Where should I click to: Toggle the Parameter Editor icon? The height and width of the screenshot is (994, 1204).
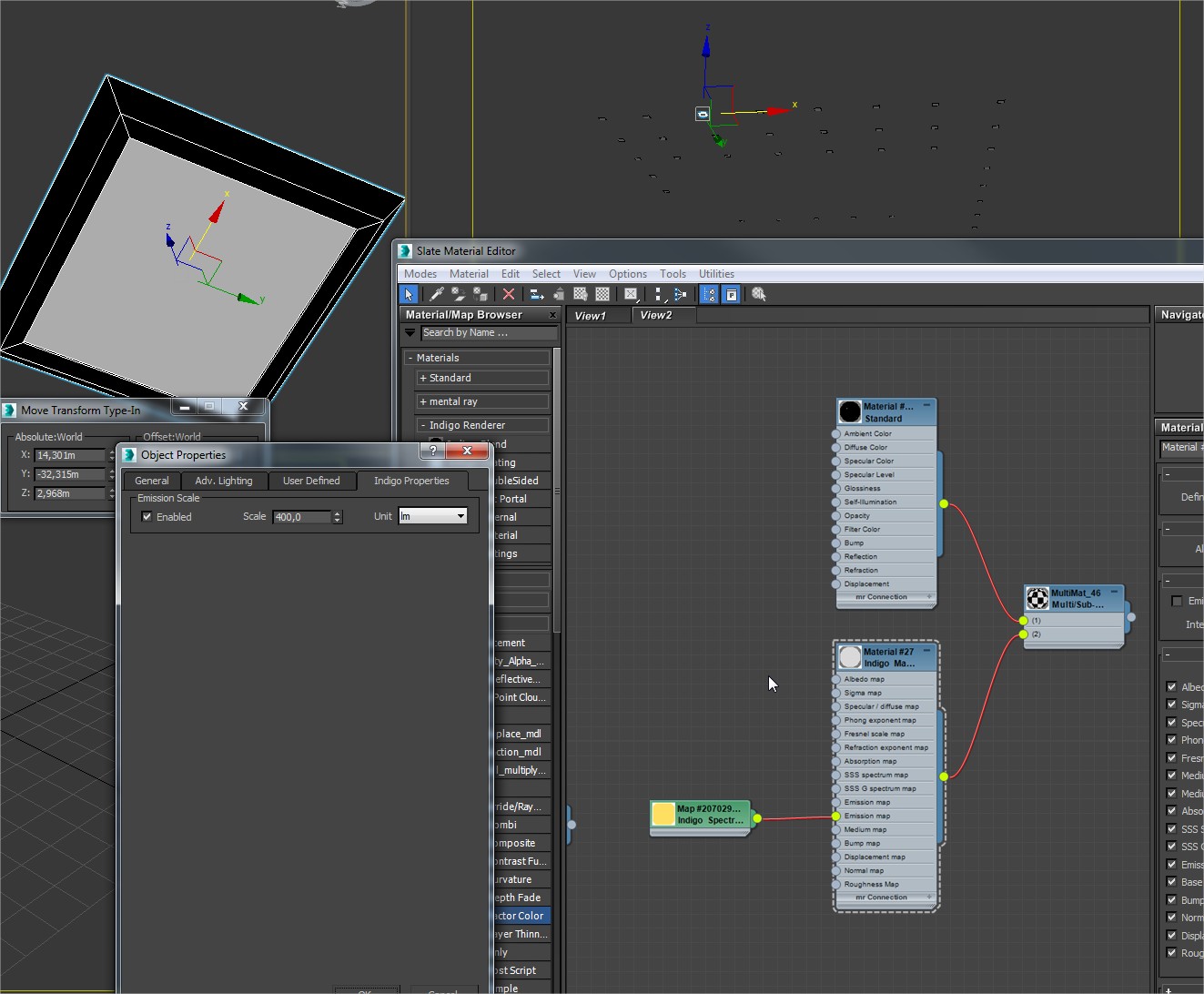click(x=731, y=294)
